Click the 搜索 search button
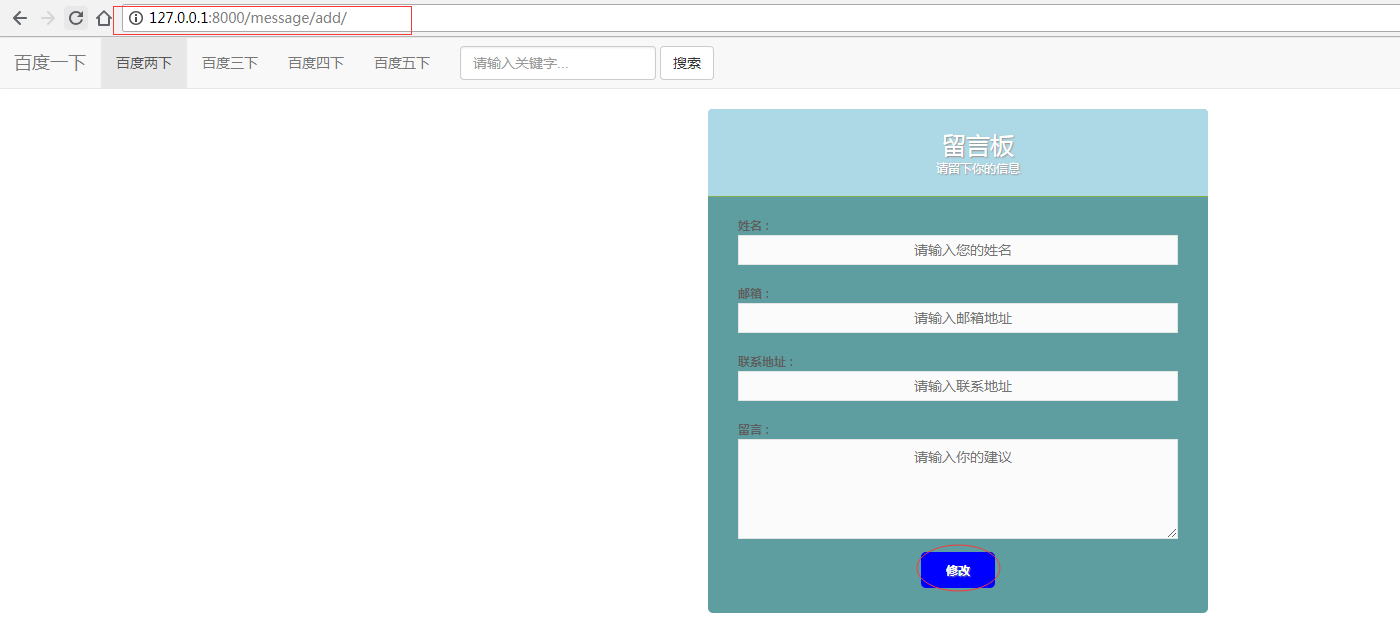The image size is (1400, 636). pyautogui.click(x=686, y=62)
